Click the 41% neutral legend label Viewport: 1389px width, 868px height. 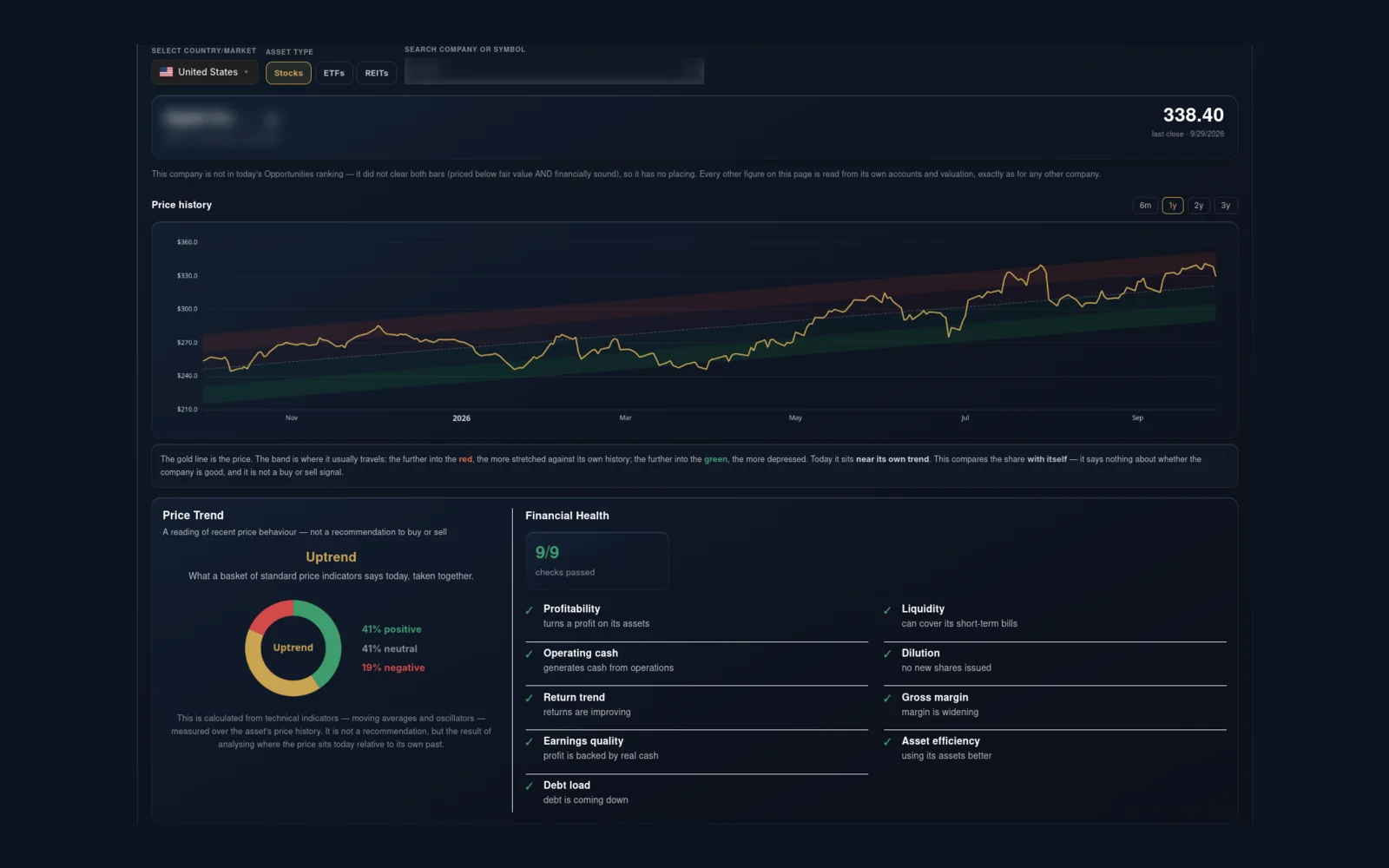click(x=390, y=648)
